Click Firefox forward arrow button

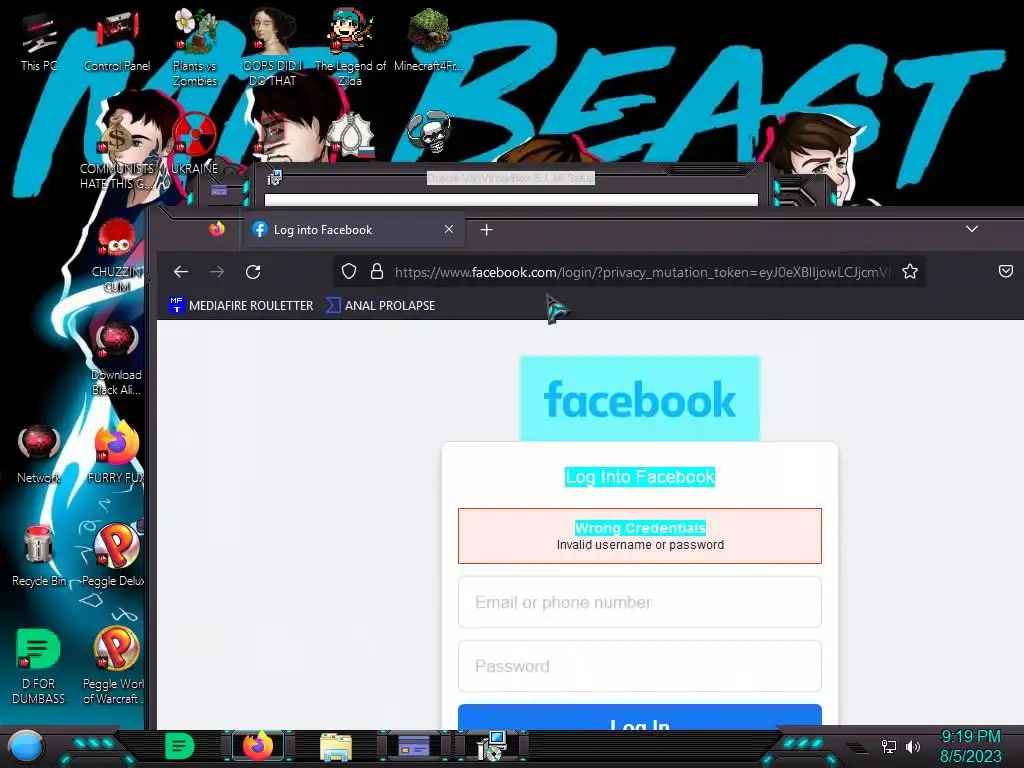click(x=217, y=272)
